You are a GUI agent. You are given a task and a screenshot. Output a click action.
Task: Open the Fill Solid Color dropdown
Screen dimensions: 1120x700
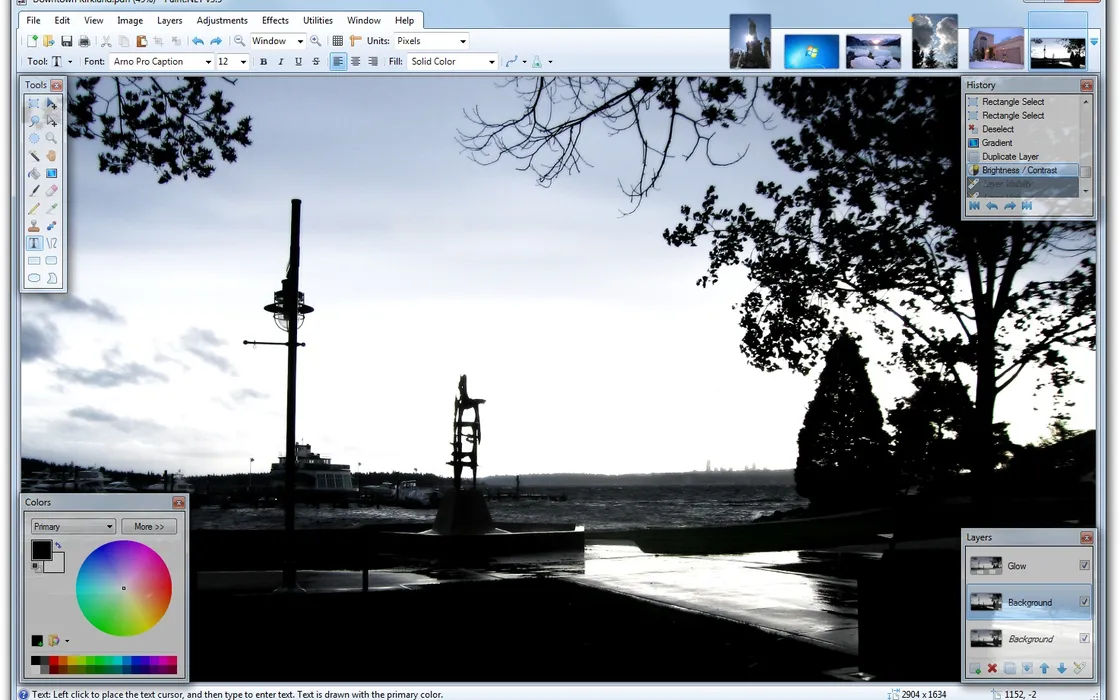click(x=452, y=61)
